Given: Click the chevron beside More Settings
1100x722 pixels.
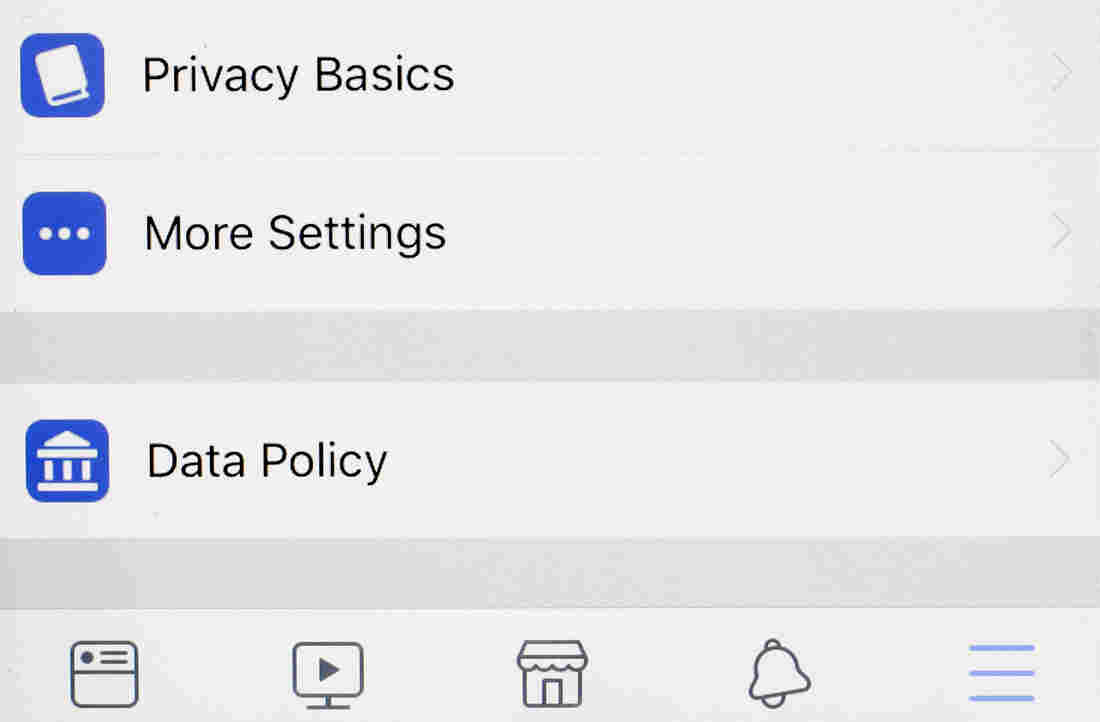Looking at the screenshot, I should (1061, 232).
